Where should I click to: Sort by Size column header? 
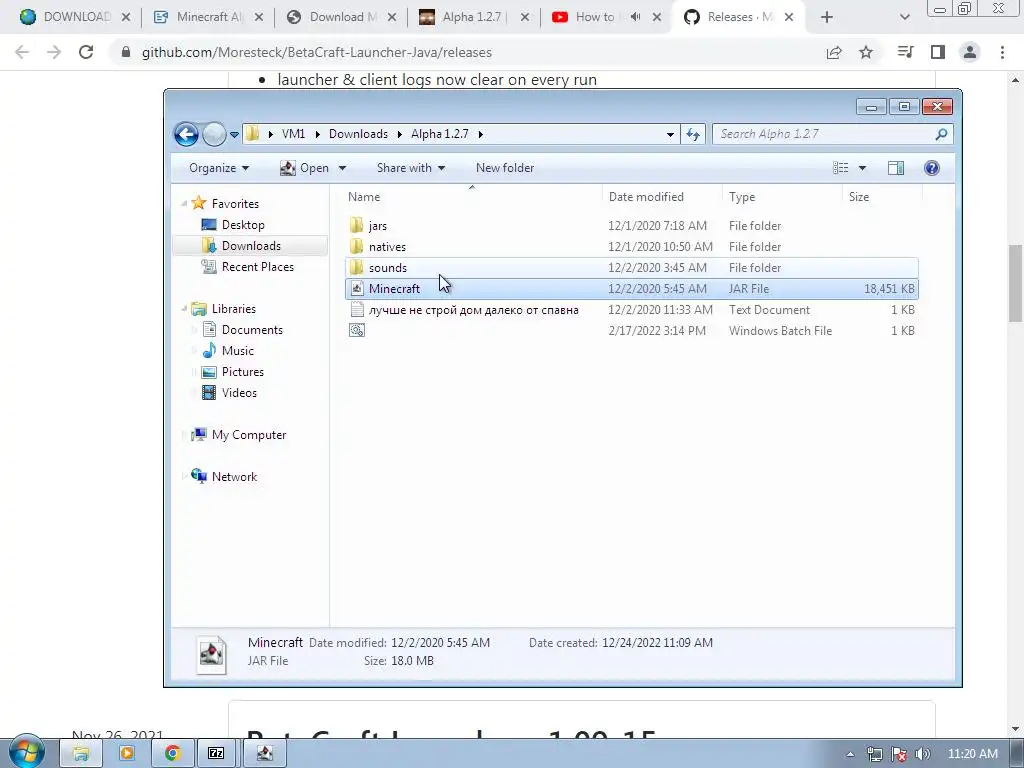[x=859, y=197]
